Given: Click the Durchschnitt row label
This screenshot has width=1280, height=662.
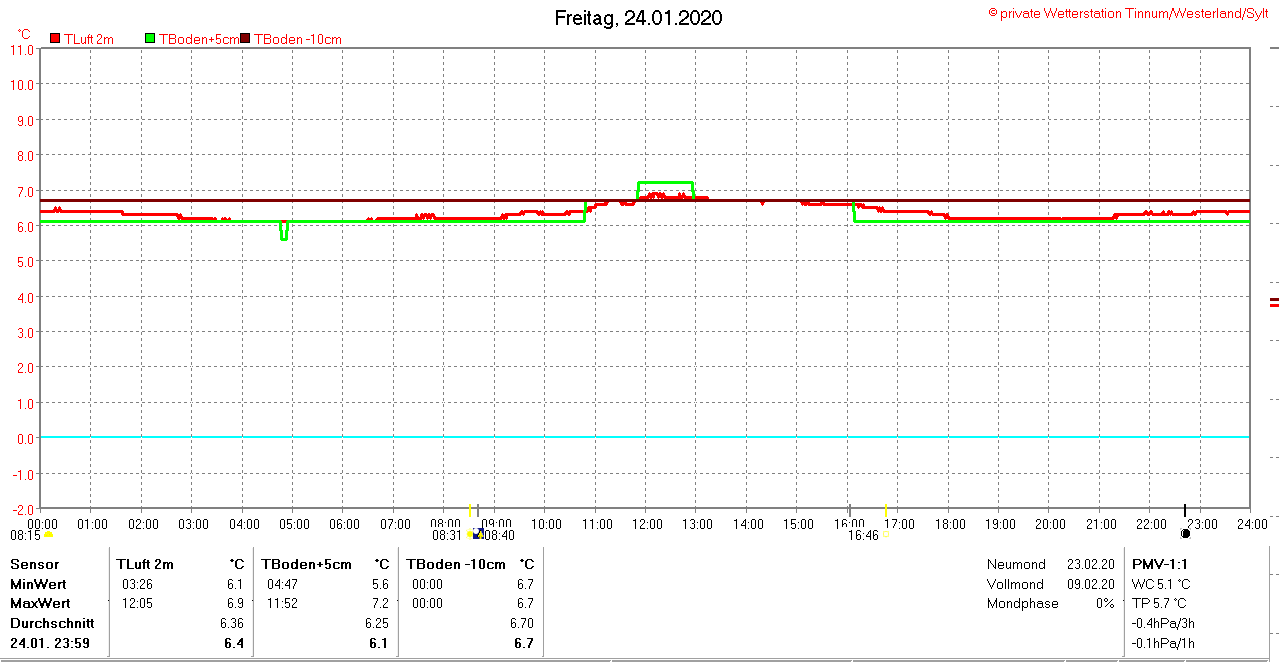Looking at the screenshot, I should click(x=47, y=622).
